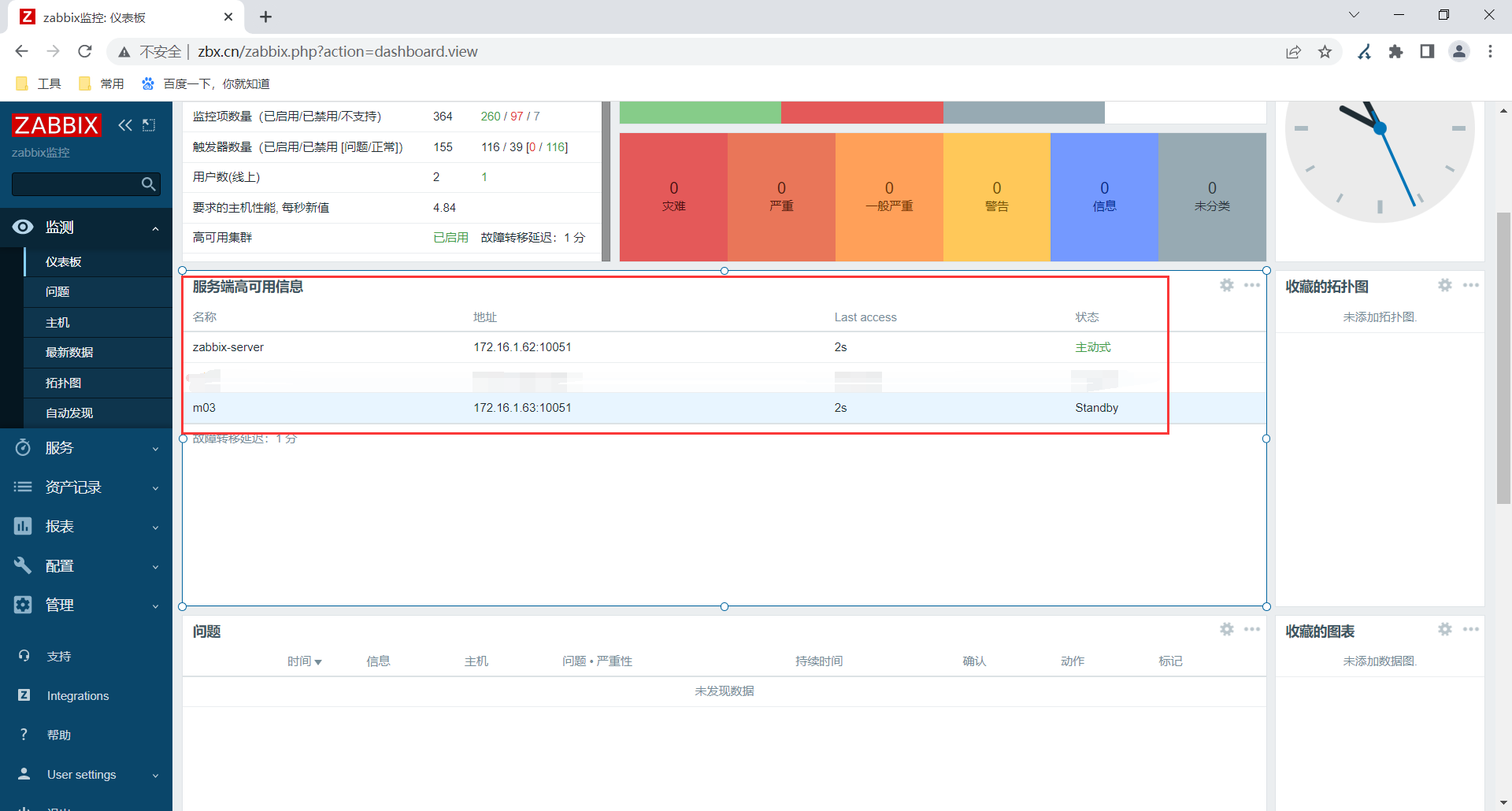Open settings gear of 问题 widget
Viewport: 1512px width, 811px height.
1227,629
